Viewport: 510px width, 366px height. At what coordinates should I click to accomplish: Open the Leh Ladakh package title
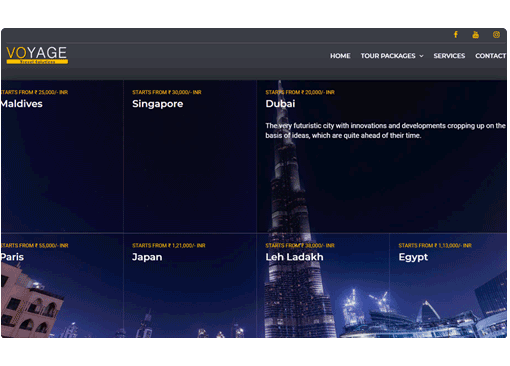[294, 257]
